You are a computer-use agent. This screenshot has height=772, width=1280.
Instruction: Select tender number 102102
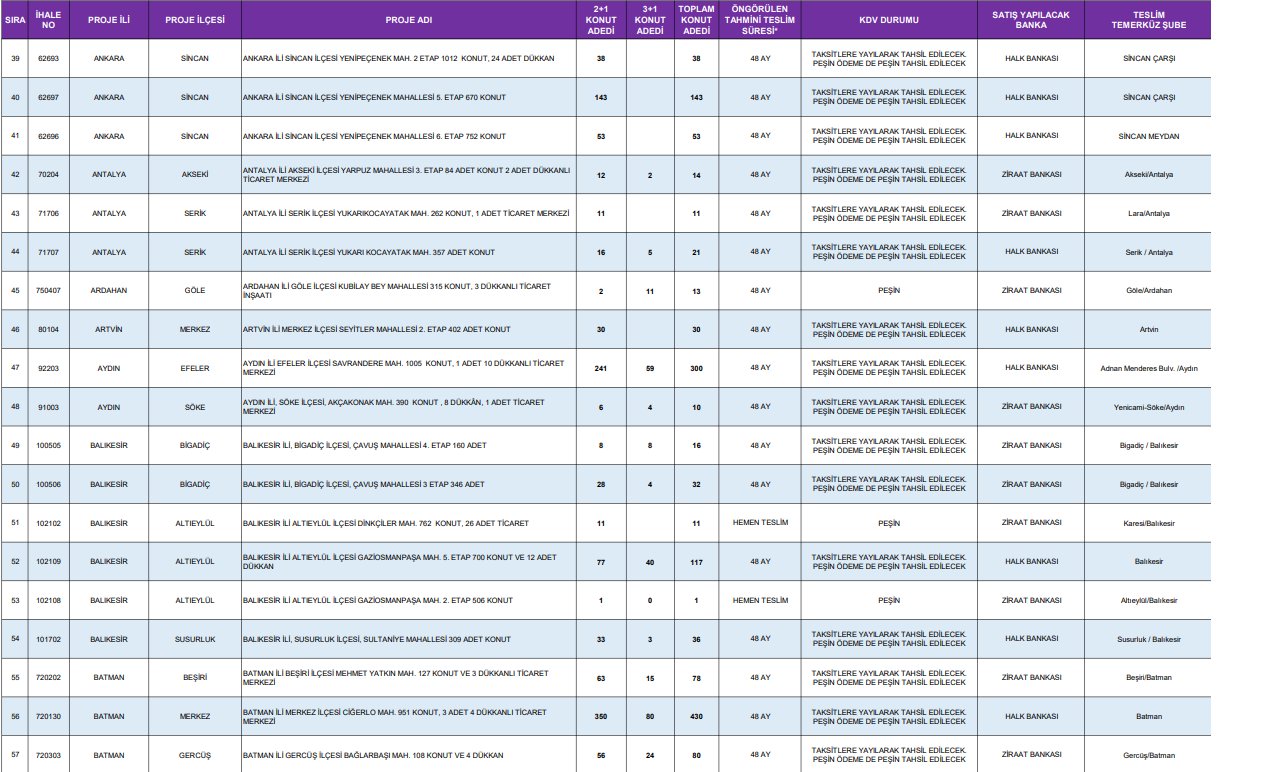(49, 523)
